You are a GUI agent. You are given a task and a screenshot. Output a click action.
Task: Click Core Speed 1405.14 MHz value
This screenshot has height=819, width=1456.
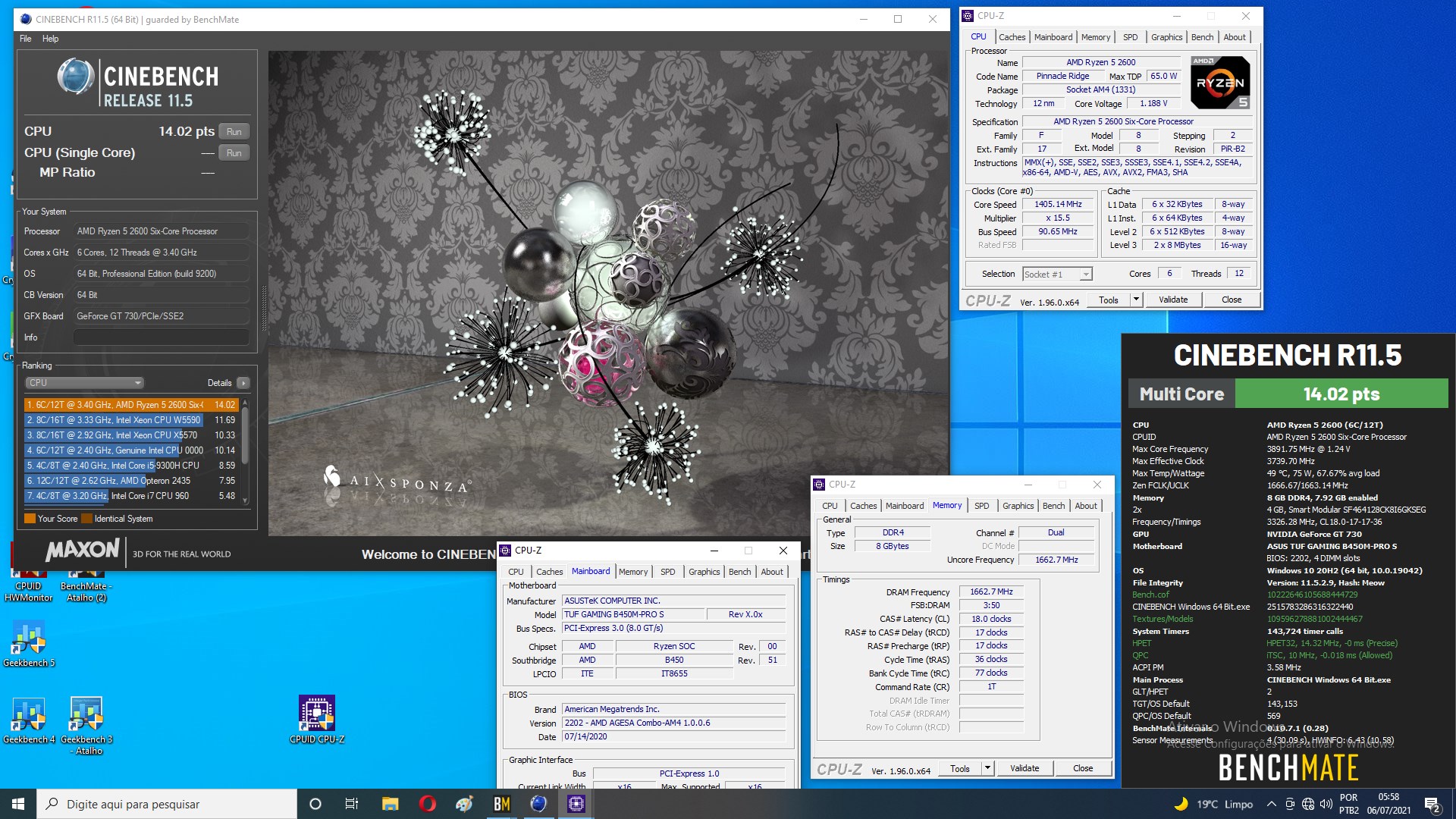[1058, 205]
